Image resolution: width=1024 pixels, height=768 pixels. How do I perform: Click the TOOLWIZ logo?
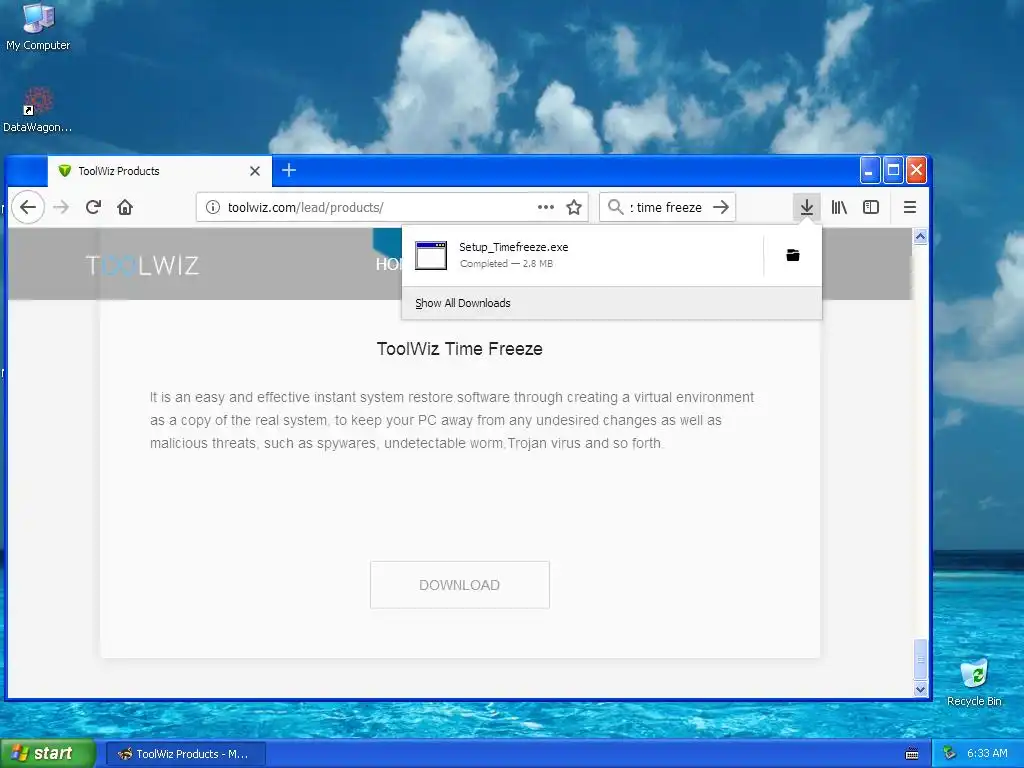coord(142,265)
